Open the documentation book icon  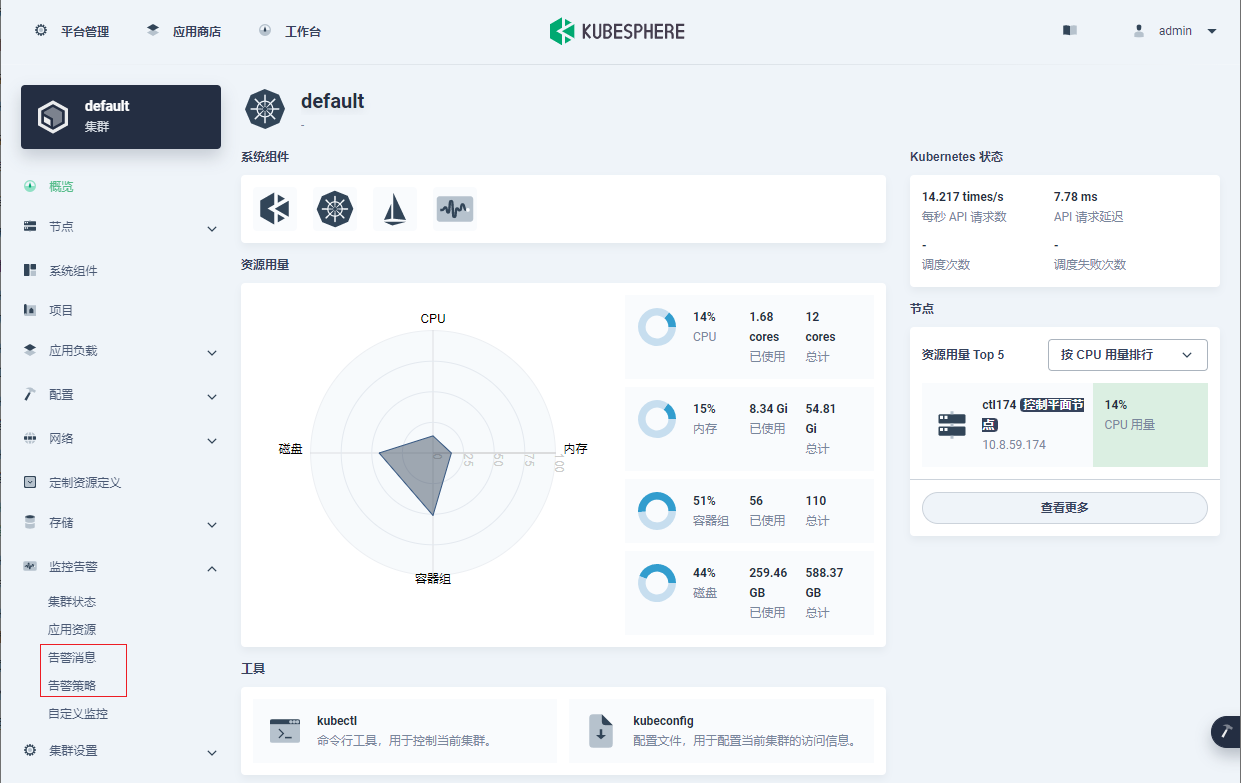[1070, 31]
